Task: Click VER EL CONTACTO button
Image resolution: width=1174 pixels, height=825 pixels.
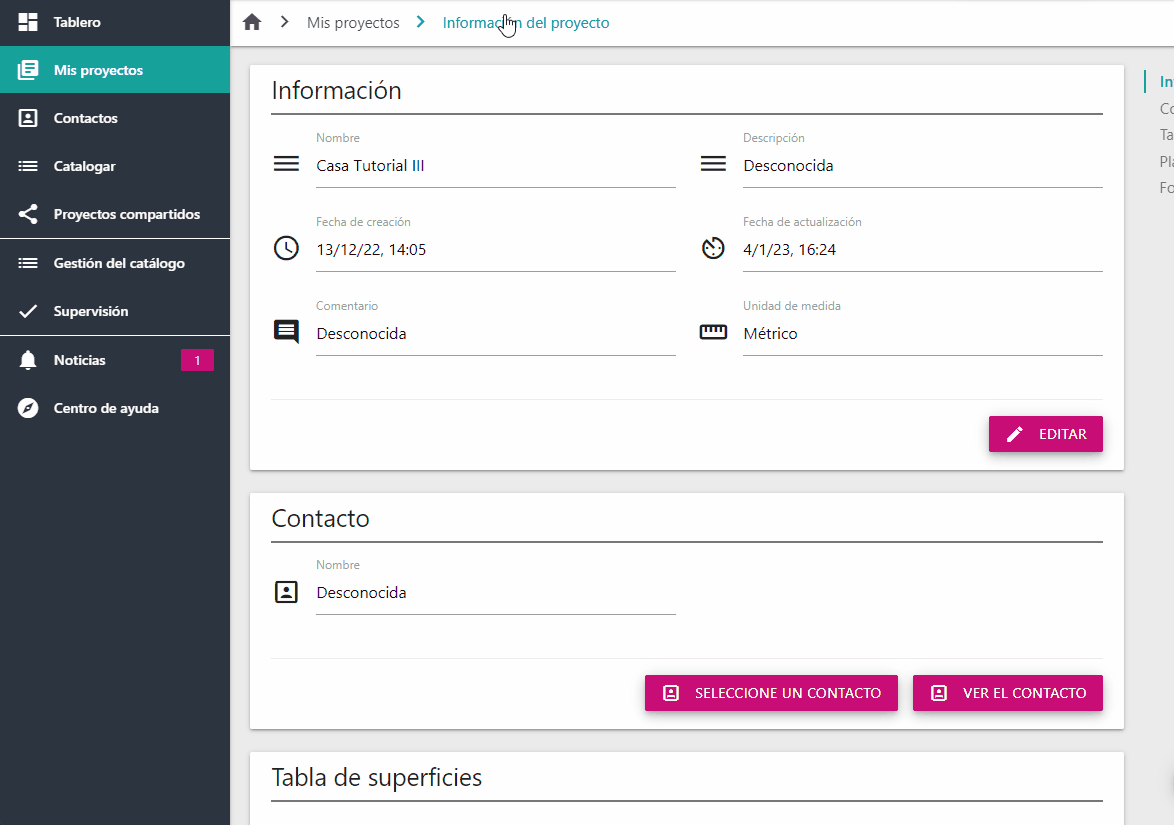Action: [x=1008, y=693]
